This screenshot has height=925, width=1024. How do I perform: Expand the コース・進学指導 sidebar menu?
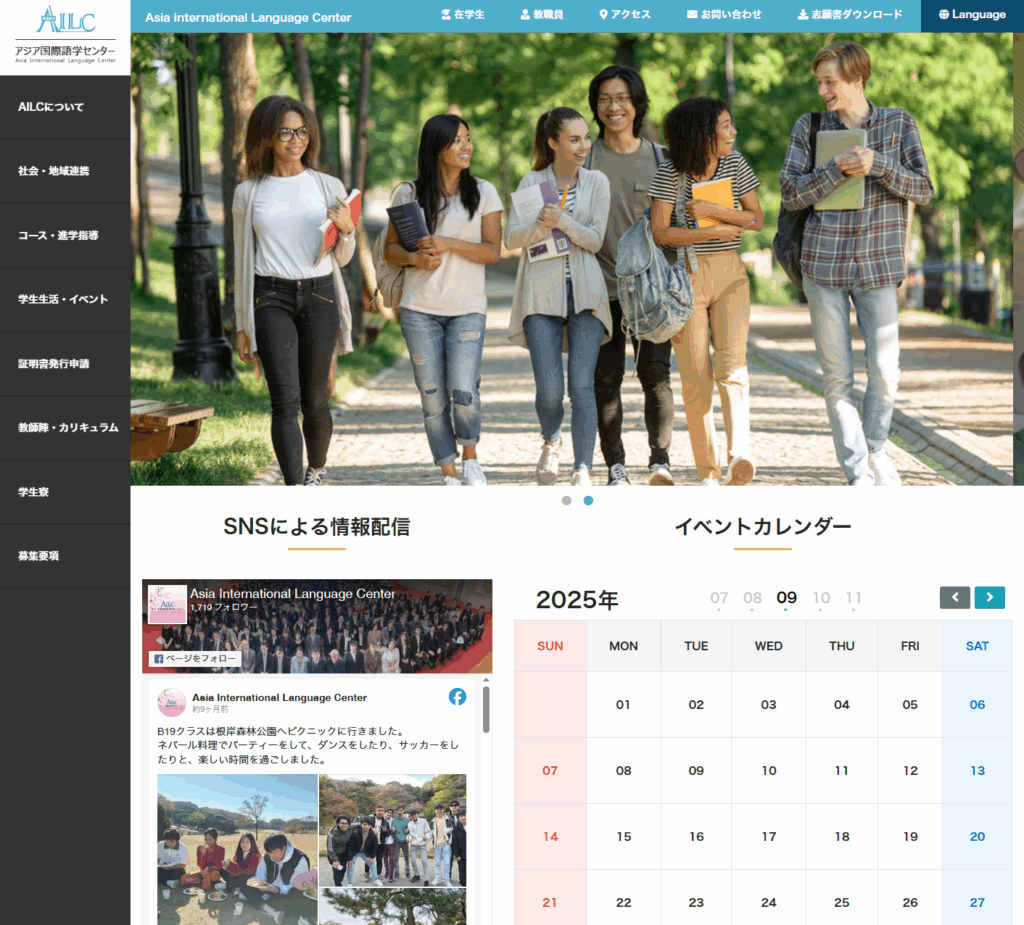pos(65,235)
